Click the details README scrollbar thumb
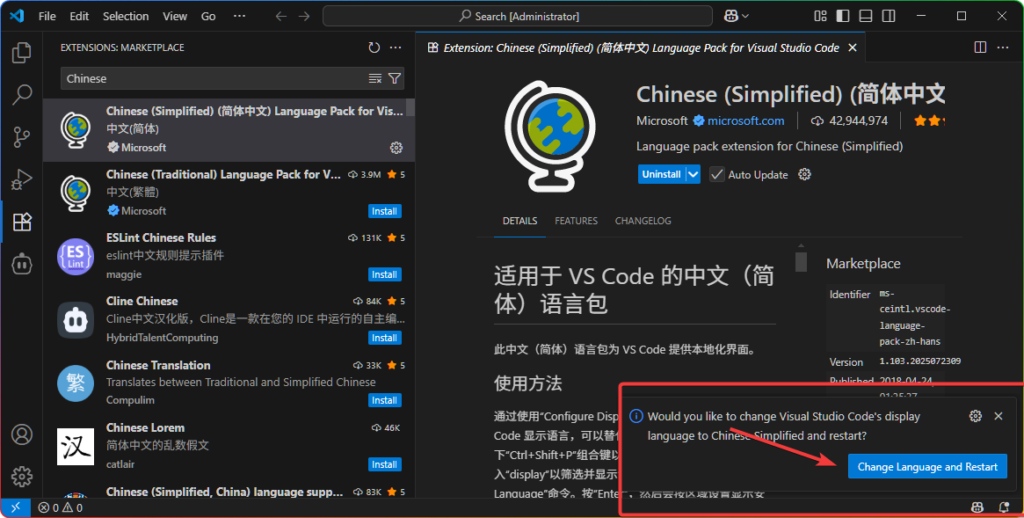 tap(801, 262)
